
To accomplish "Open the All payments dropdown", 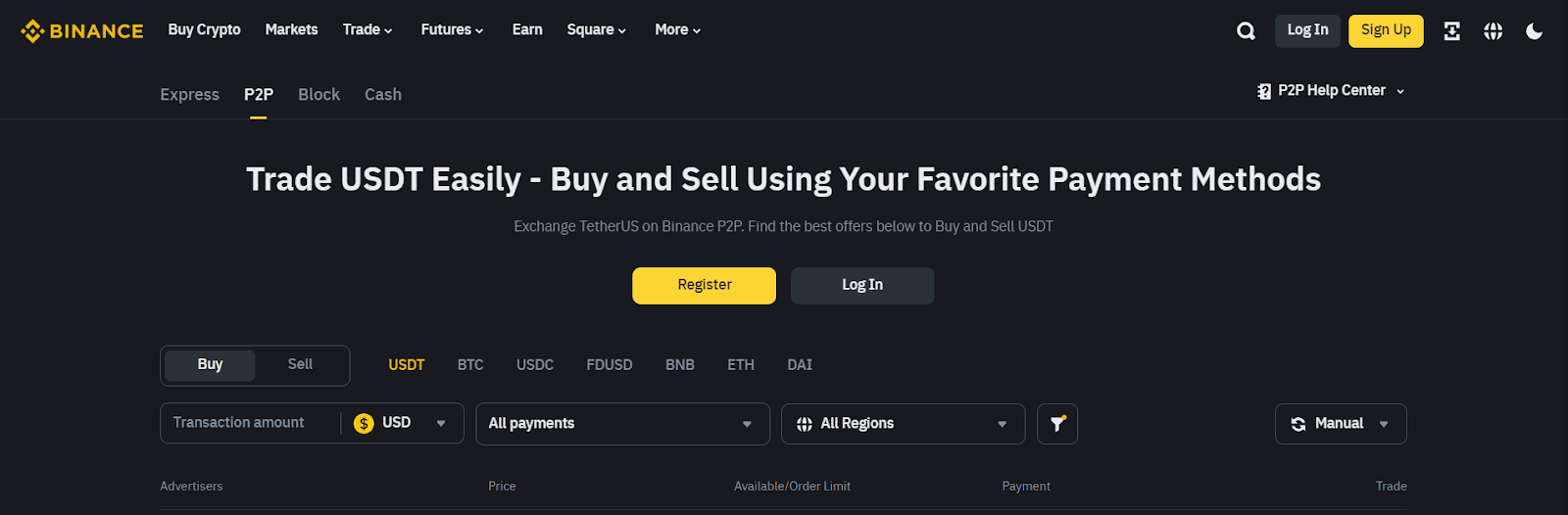I will [x=622, y=424].
